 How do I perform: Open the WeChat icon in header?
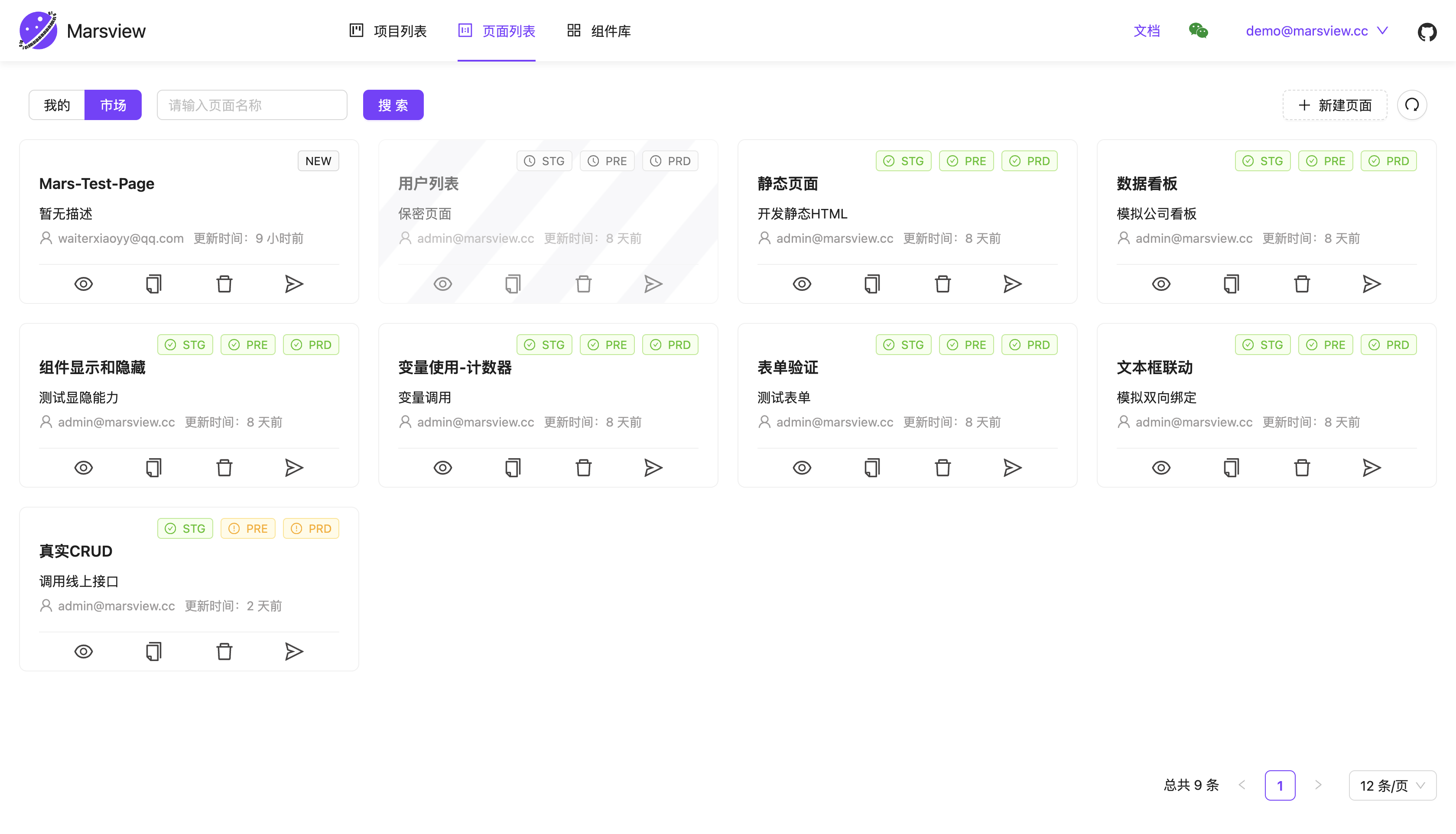point(1198,30)
